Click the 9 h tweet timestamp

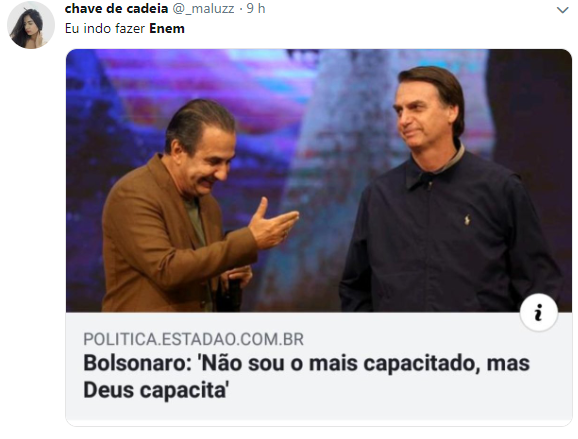tap(256, 8)
